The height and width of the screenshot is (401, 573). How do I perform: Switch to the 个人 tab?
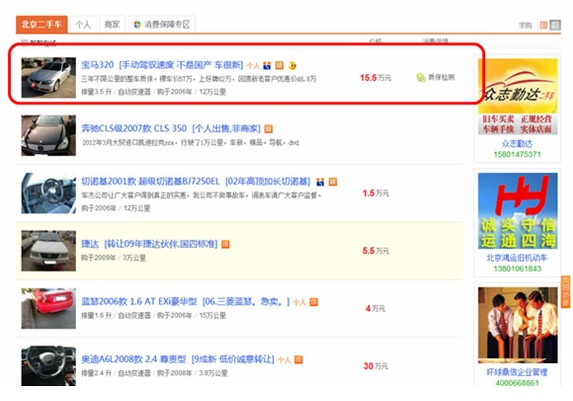(x=83, y=24)
